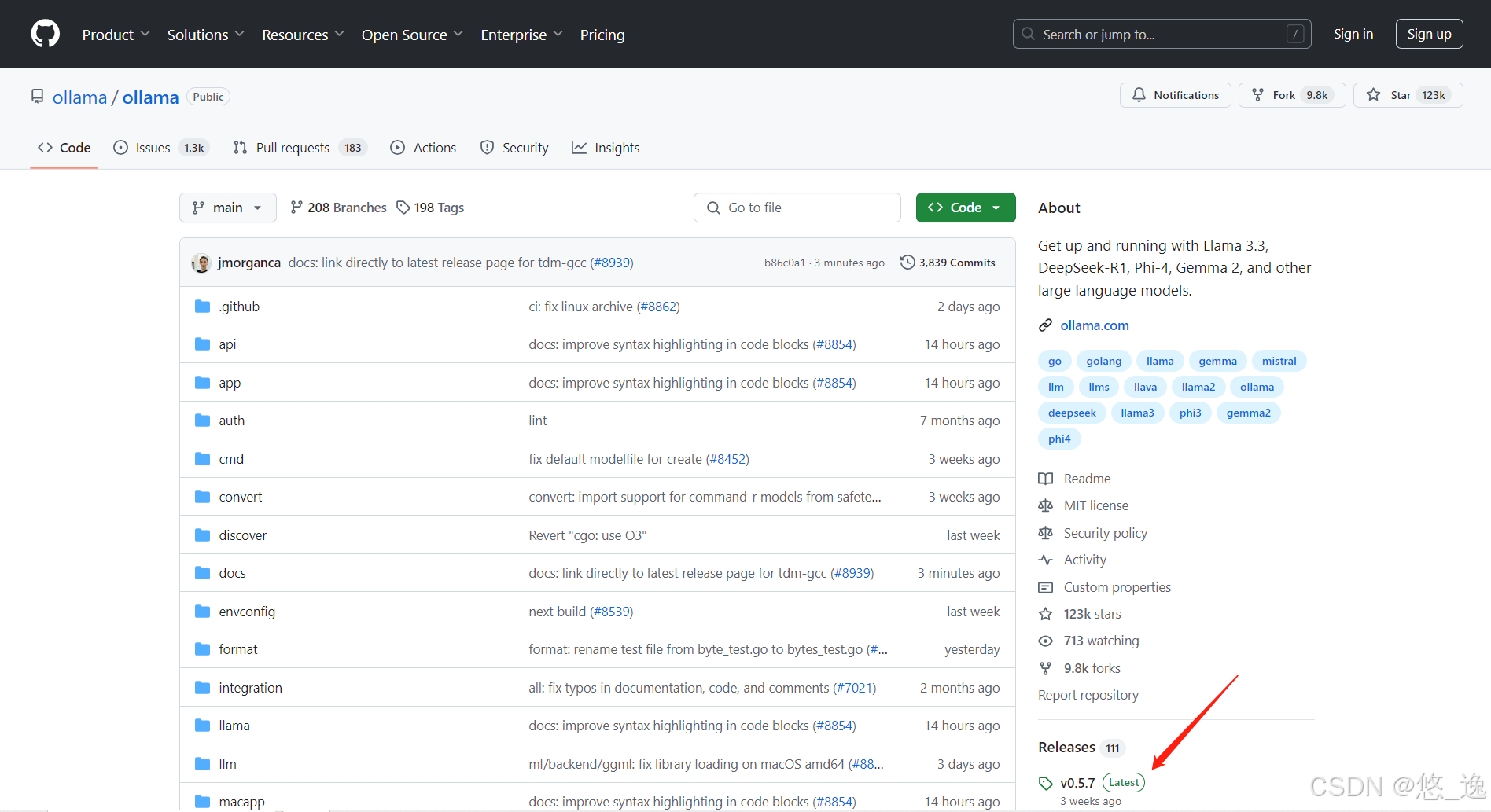
Task: Click the Fork icon
Action: [1257, 95]
